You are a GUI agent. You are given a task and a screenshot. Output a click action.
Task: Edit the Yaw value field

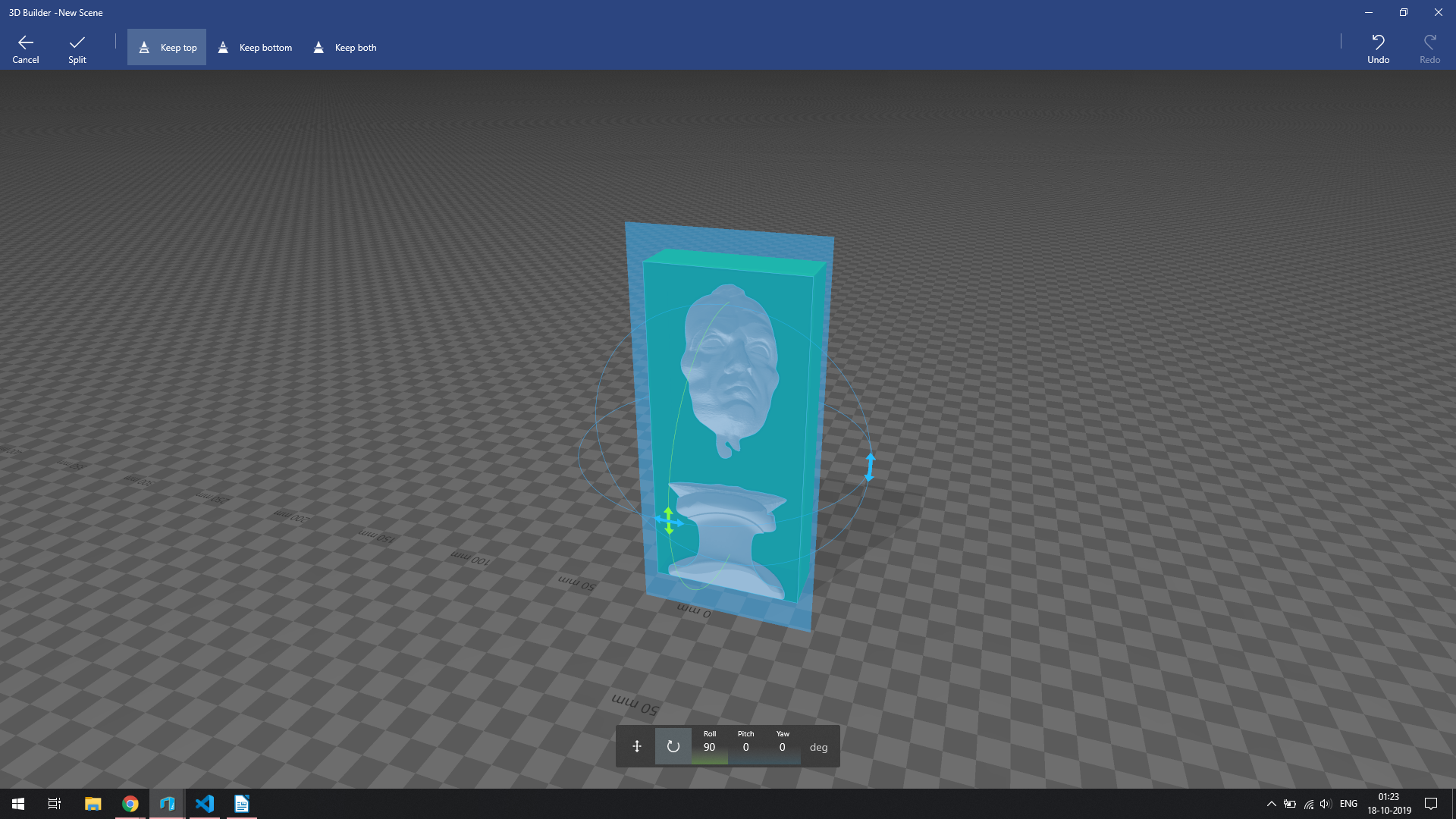[782, 746]
